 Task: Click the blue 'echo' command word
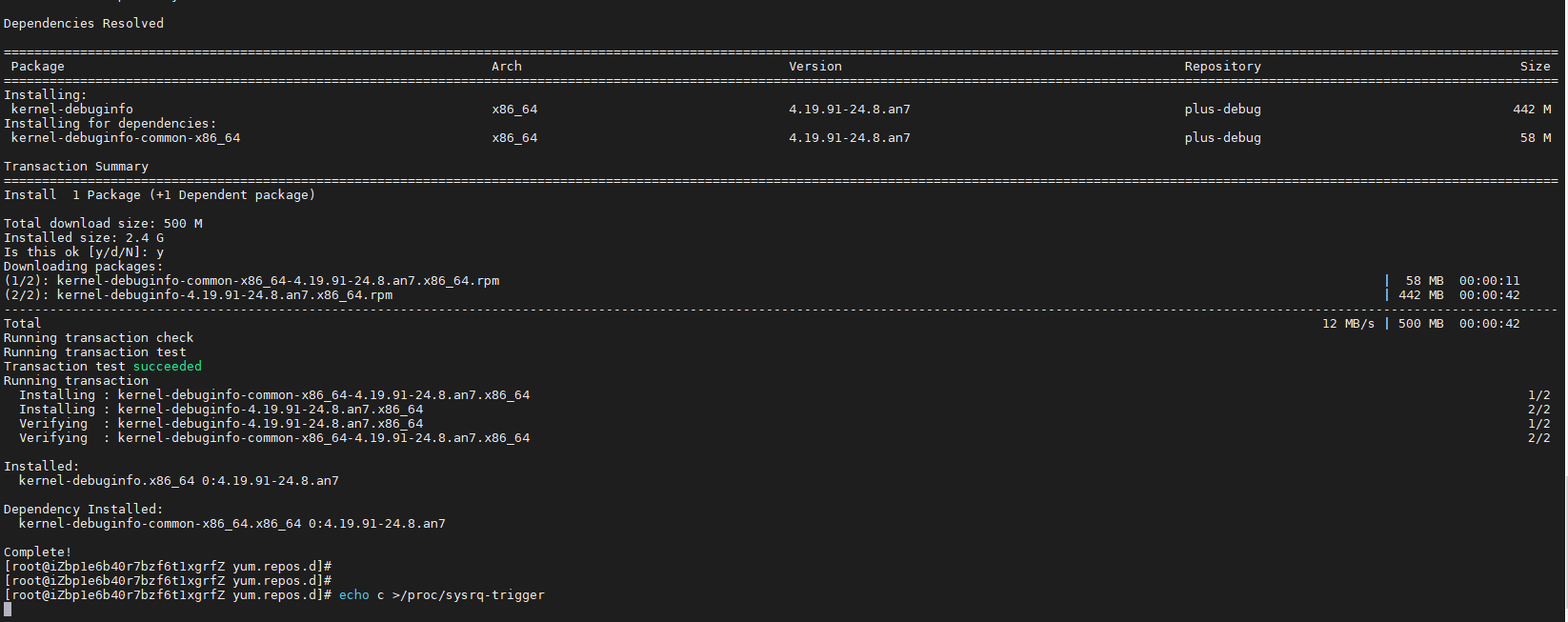pyautogui.click(x=354, y=595)
